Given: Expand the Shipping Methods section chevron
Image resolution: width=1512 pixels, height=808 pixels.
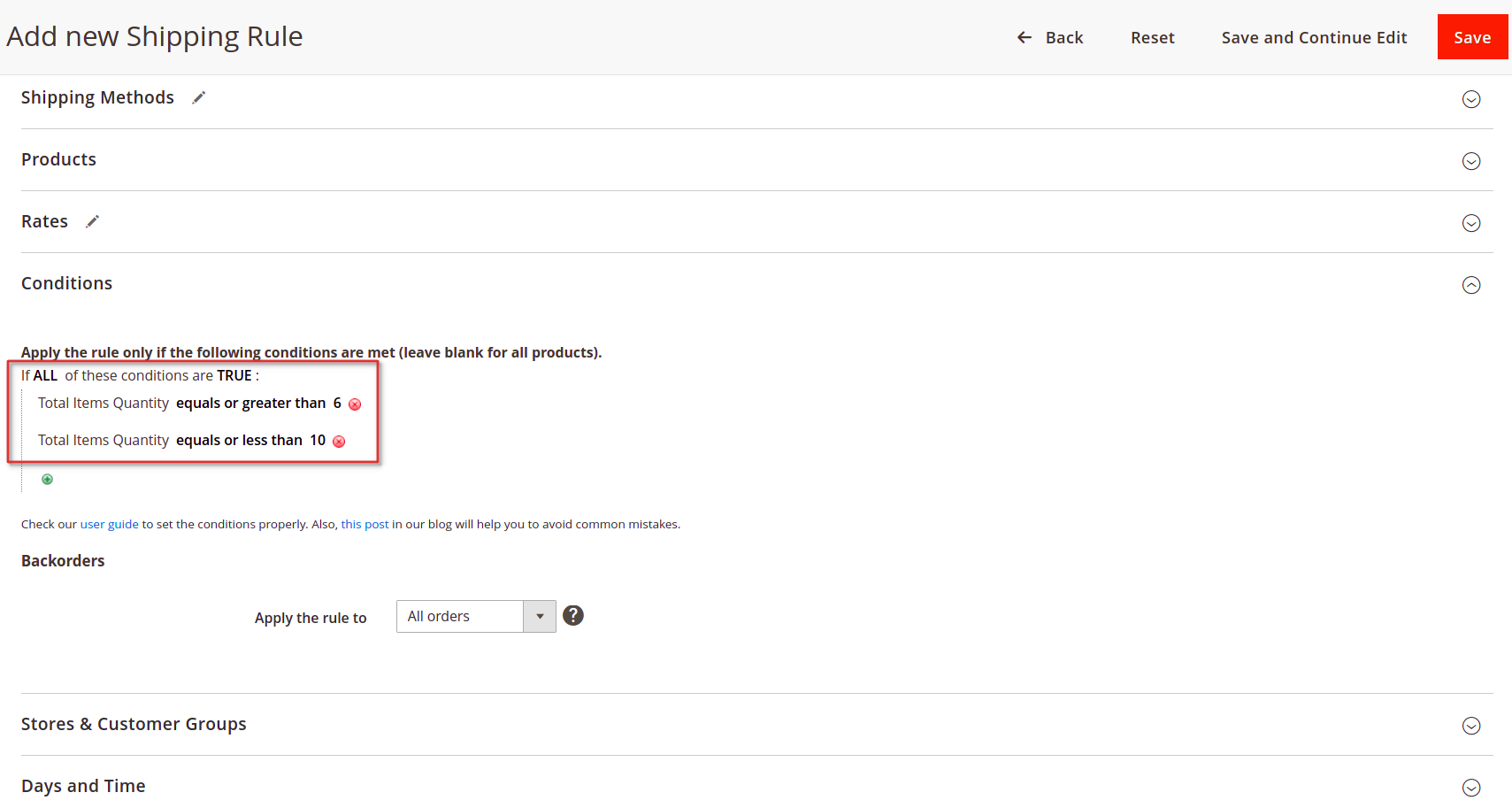Looking at the screenshot, I should 1471,99.
